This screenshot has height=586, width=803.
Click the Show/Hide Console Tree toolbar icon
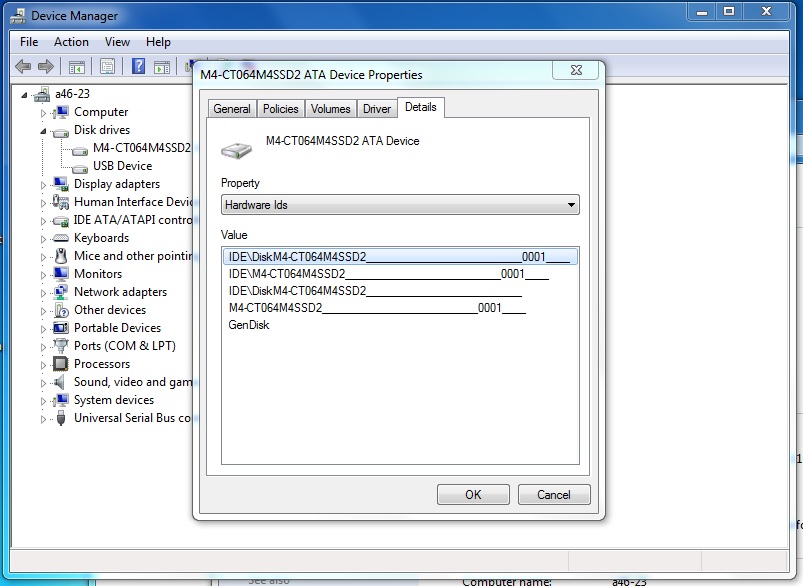(x=77, y=67)
